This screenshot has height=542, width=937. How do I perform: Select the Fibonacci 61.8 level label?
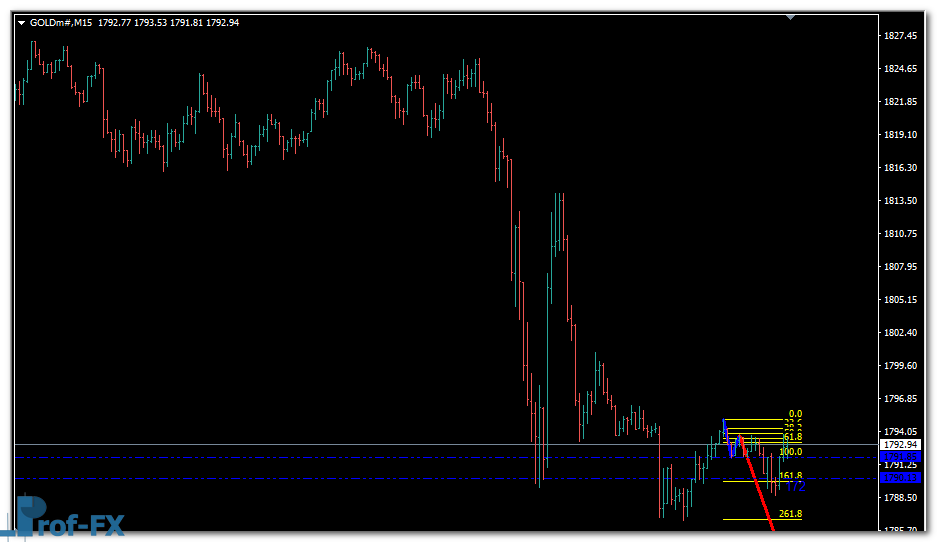[x=794, y=437]
